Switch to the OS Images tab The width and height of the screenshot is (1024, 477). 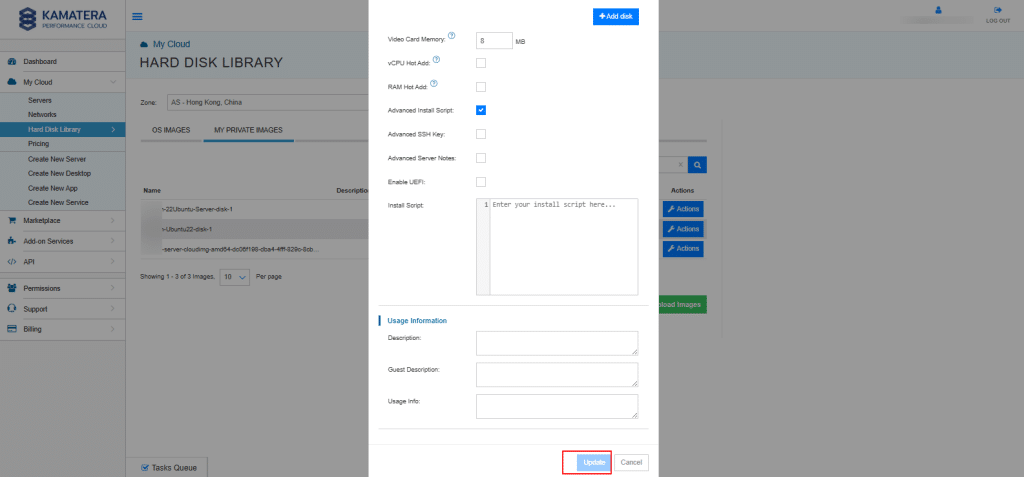[x=171, y=130]
